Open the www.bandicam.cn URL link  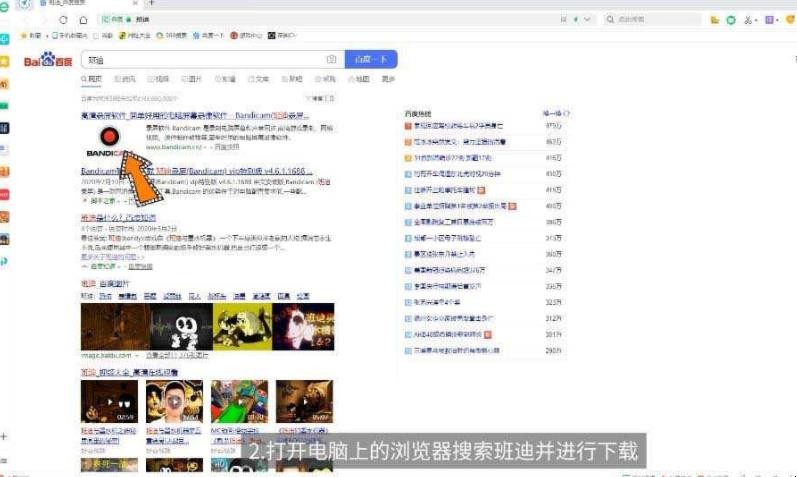point(173,147)
